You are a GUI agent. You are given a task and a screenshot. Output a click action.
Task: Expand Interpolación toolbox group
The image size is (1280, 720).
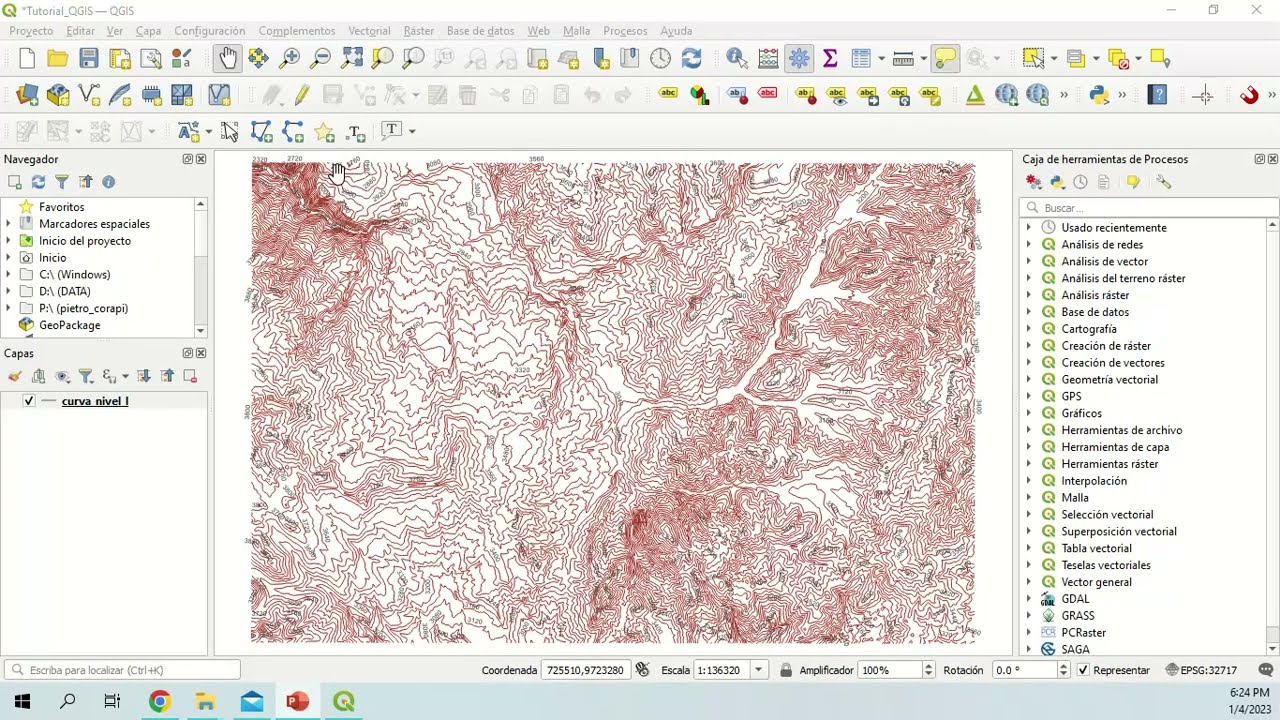click(x=1029, y=481)
